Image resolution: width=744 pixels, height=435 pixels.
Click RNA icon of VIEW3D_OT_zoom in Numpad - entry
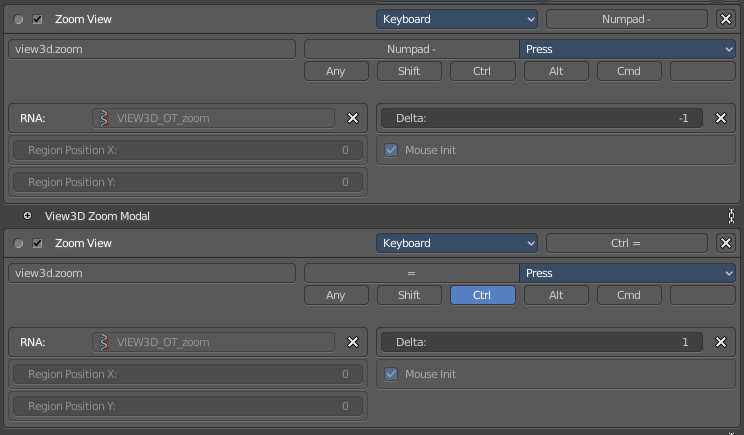click(x=104, y=118)
